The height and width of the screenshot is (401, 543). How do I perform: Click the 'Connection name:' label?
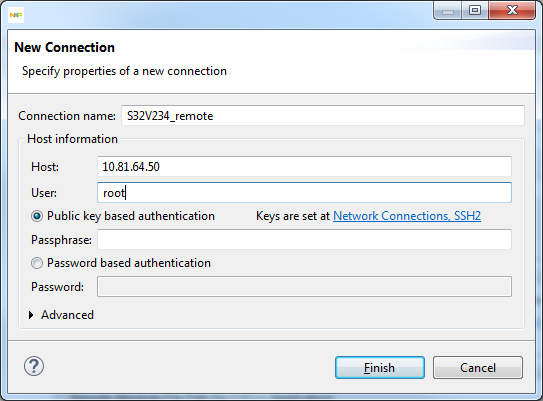click(x=67, y=116)
